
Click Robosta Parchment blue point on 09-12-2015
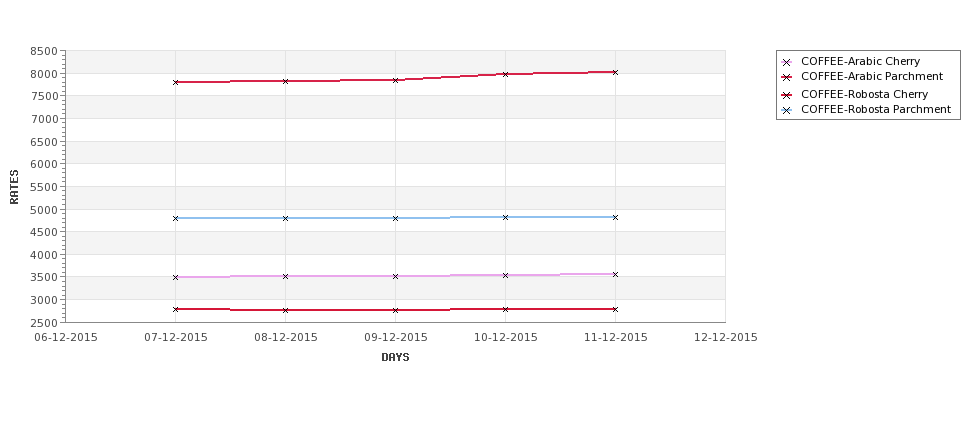395,218
